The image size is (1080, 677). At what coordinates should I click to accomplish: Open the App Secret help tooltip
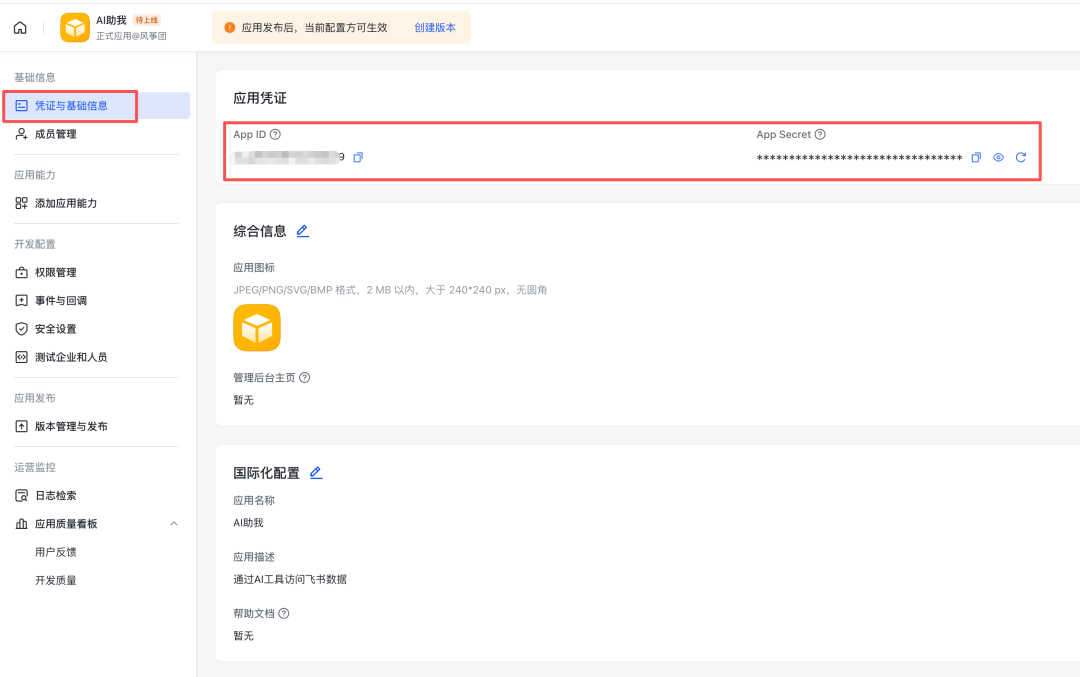pyautogui.click(x=820, y=134)
